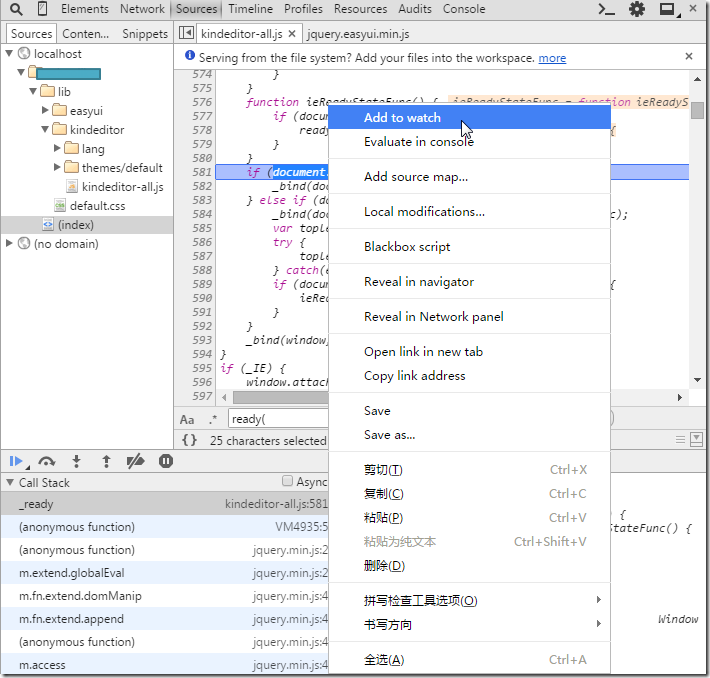Click the vertical scrollbar thumb in editor

pyautogui.click(x=698, y=110)
